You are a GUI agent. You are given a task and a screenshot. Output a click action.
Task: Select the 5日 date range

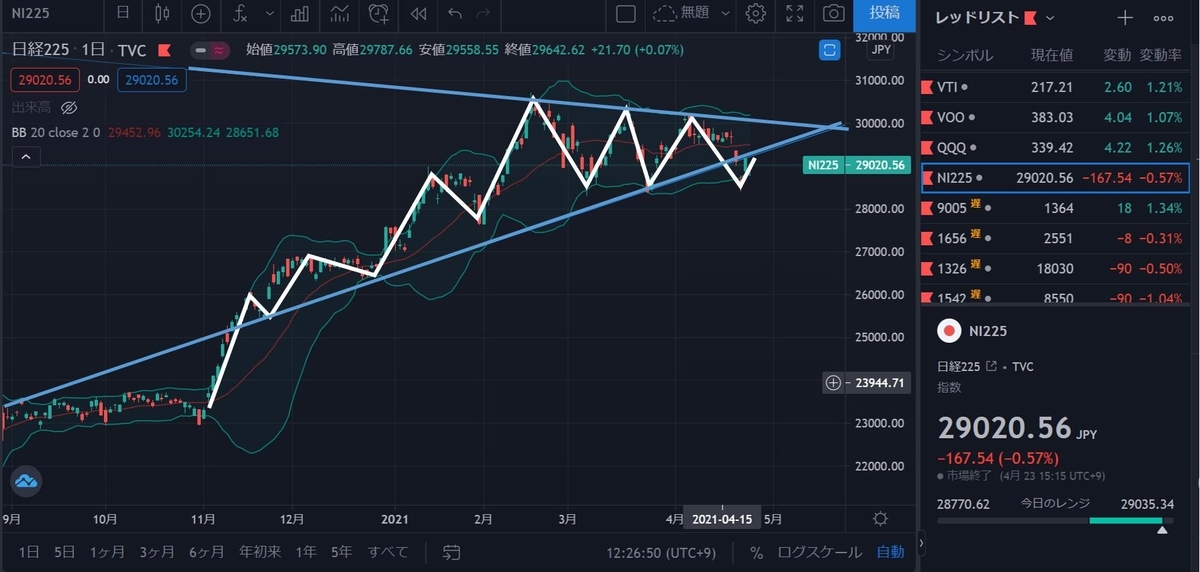click(x=64, y=552)
